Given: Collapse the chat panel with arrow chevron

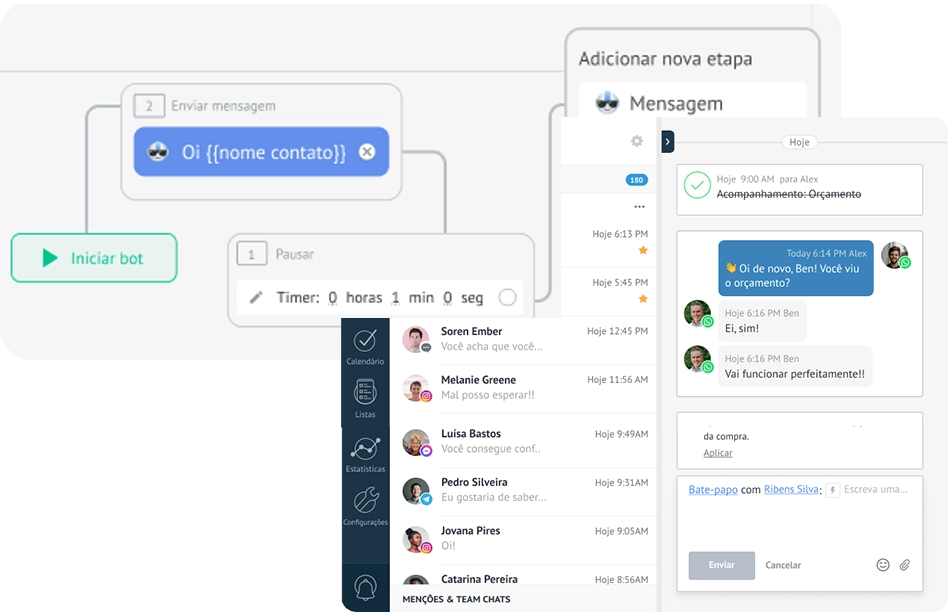Looking at the screenshot, I should click(x=667, y=142).
